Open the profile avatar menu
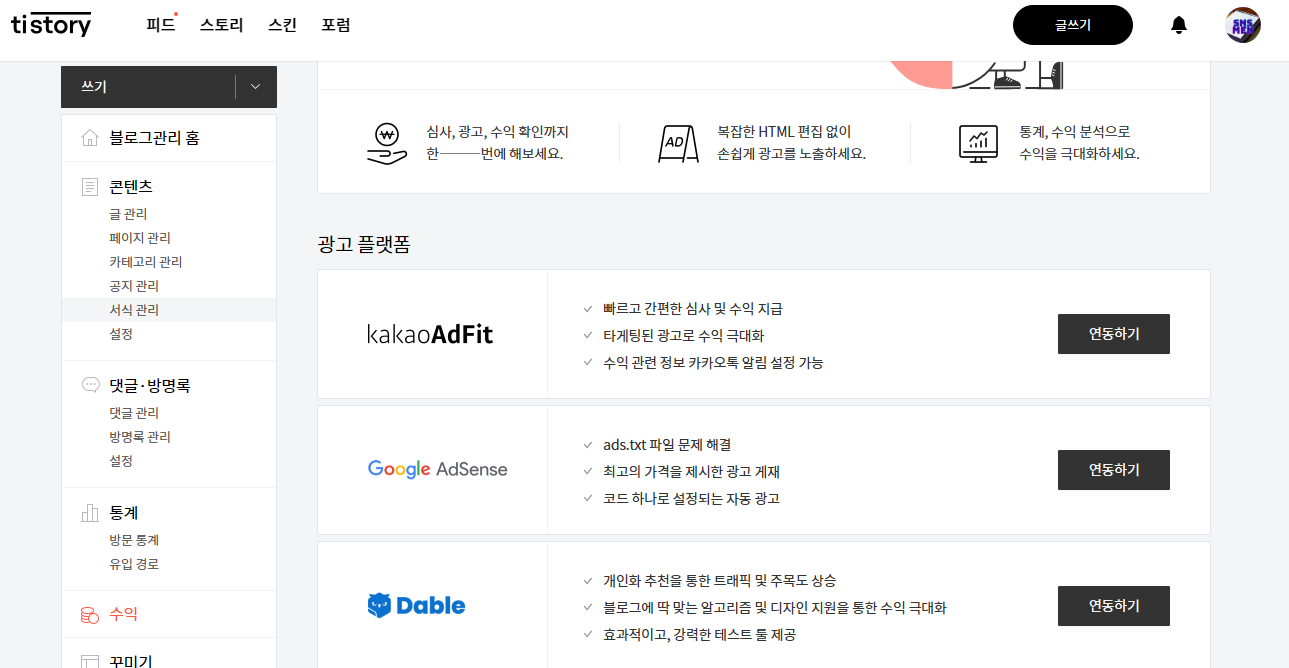This screenshot has width=1289, height=668. point(1243,25)
